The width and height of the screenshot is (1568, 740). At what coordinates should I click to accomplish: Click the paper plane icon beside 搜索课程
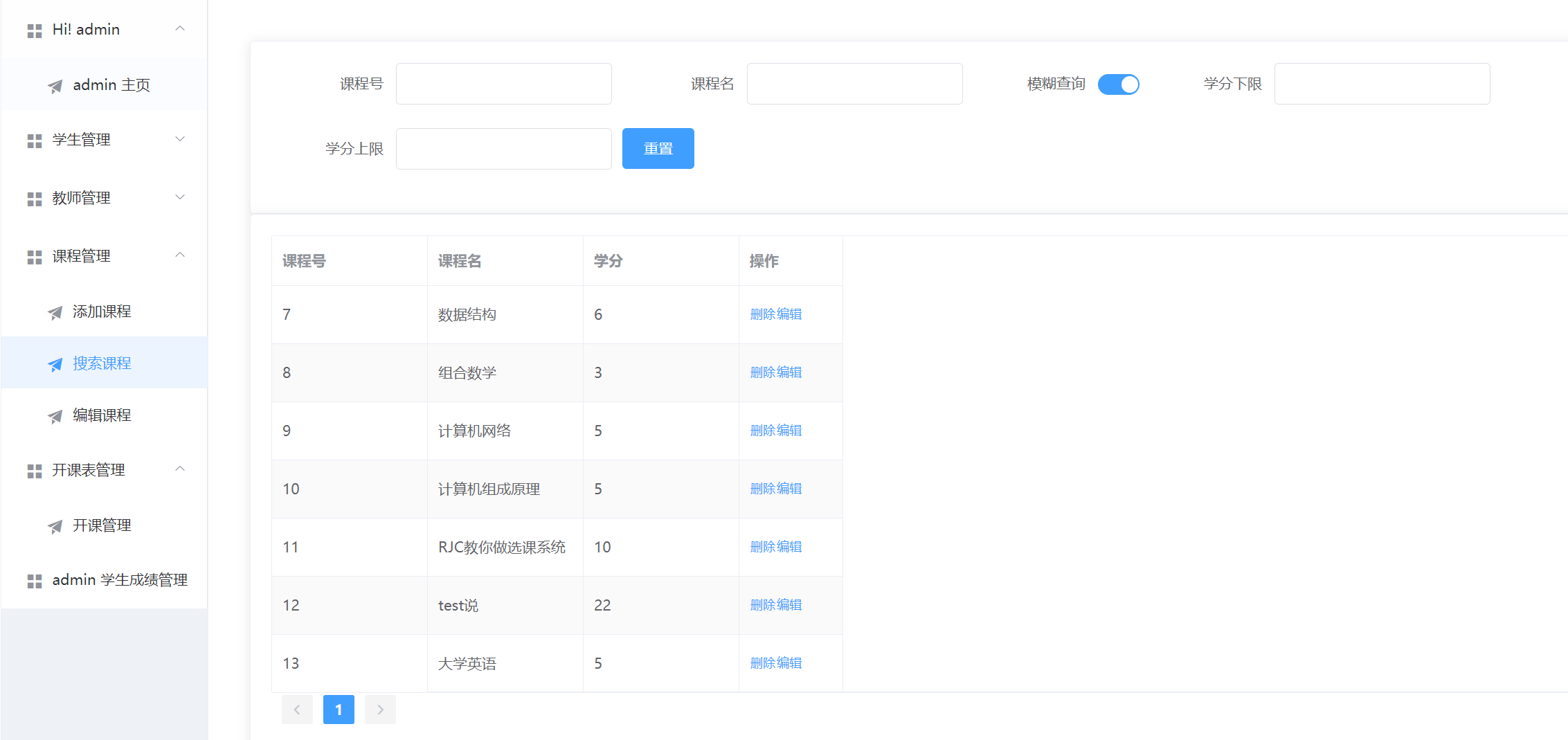point(55,364)
